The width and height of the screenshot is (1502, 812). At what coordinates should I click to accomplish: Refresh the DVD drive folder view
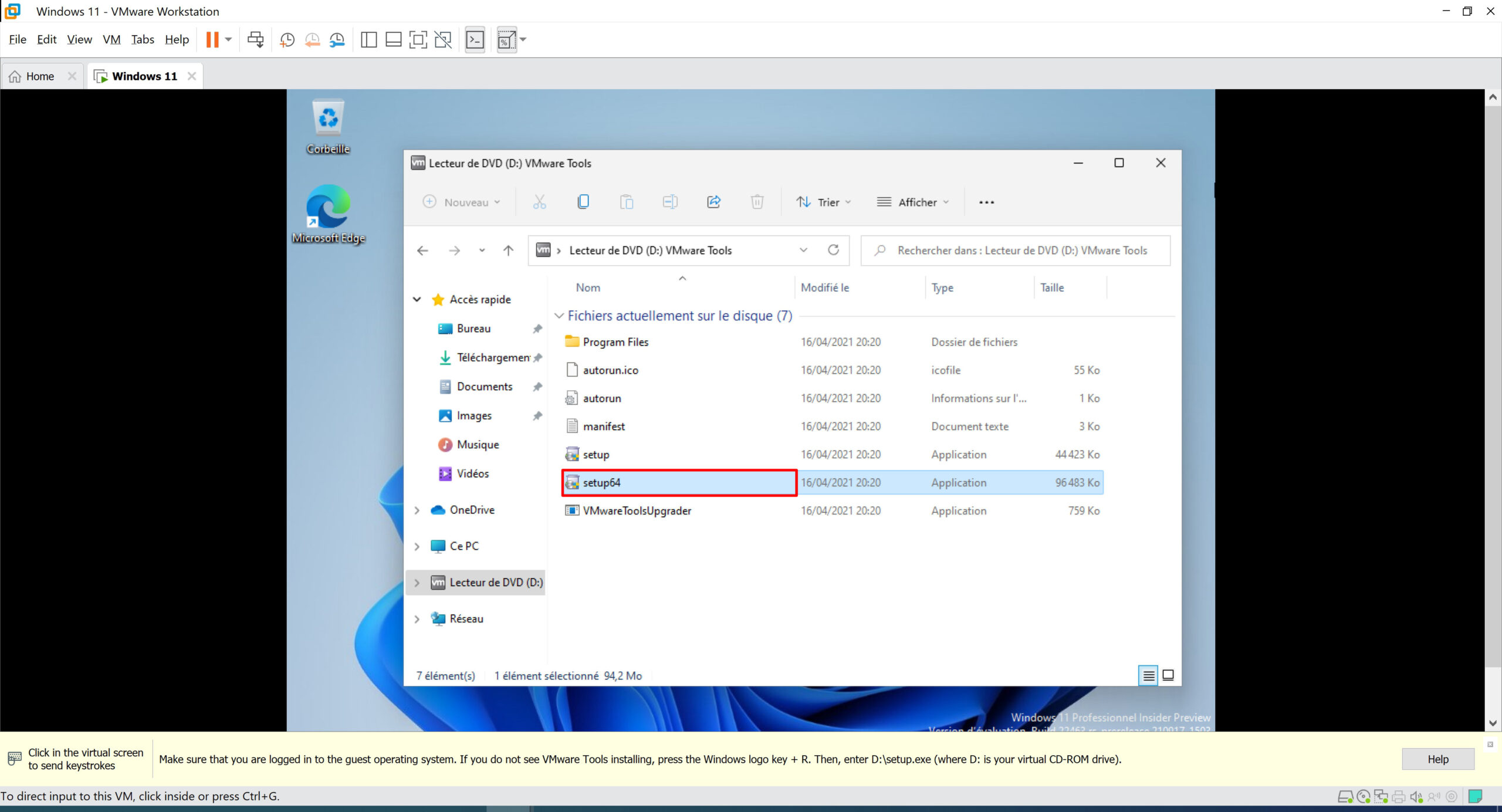coord(833,251)
